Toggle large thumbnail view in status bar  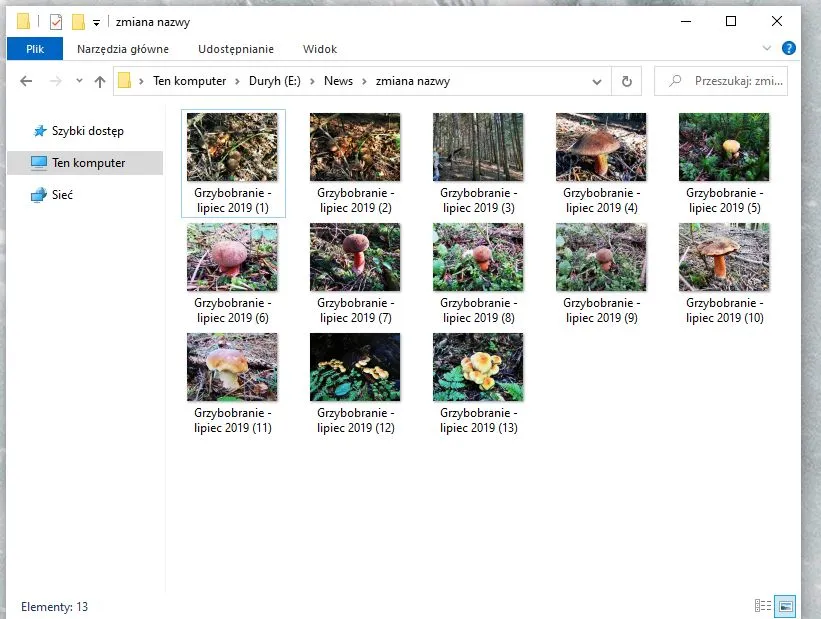point(783,606)
